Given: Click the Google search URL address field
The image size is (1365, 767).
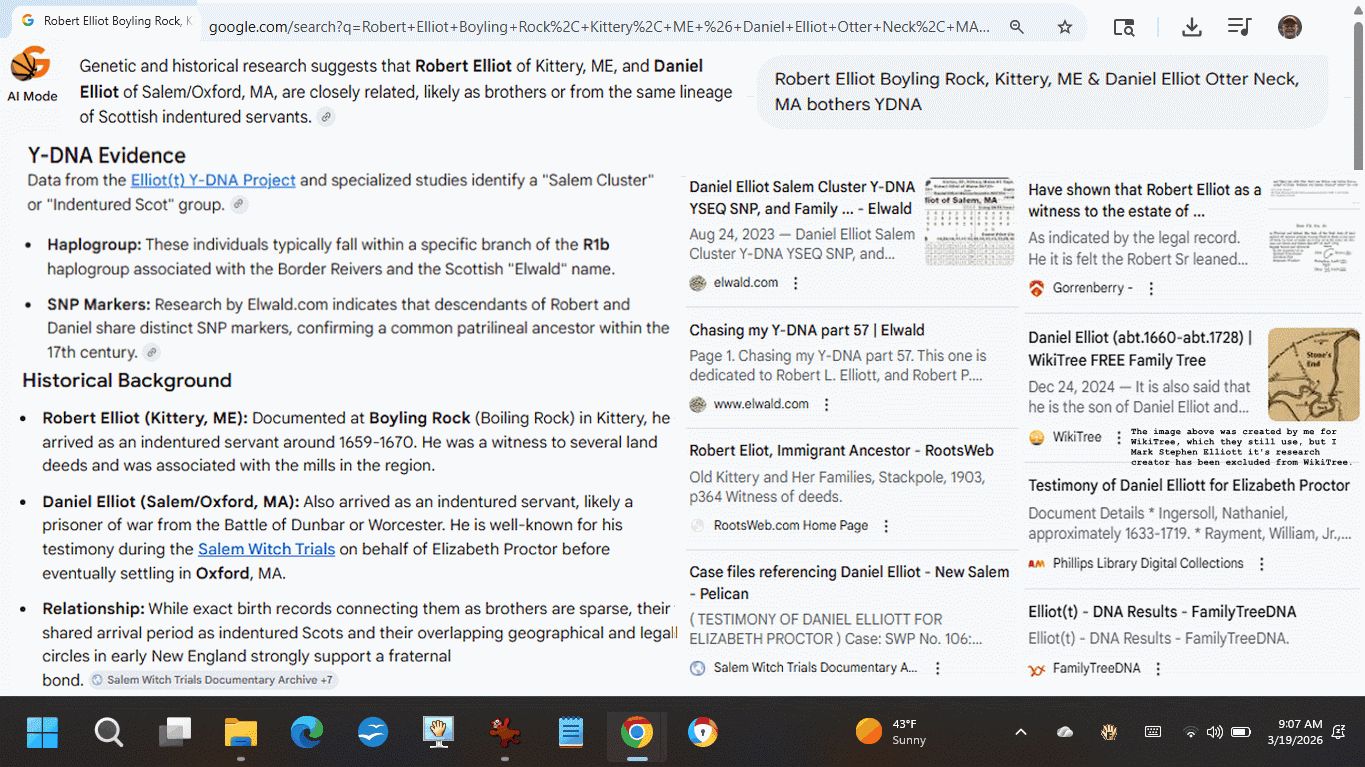Looking at the screenshot, I should pos(600,27).
